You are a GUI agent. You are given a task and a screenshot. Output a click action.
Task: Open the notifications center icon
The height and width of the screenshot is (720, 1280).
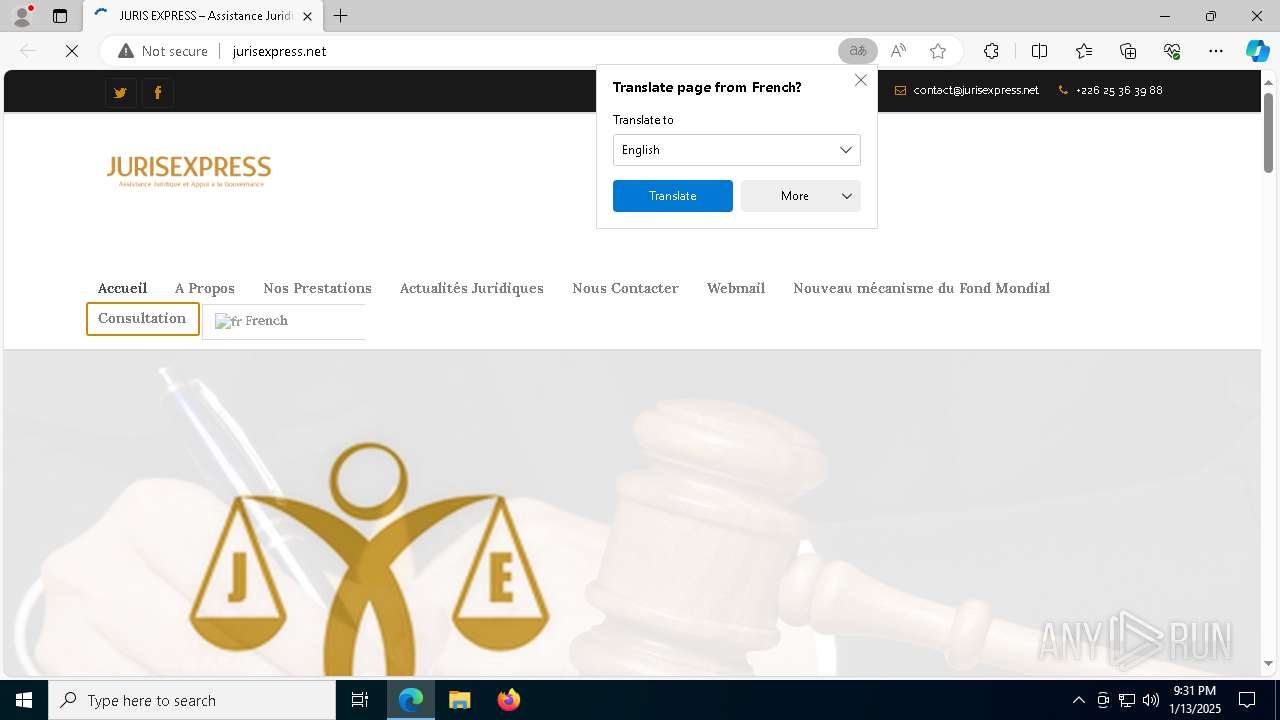click(x=1247, y=700)
